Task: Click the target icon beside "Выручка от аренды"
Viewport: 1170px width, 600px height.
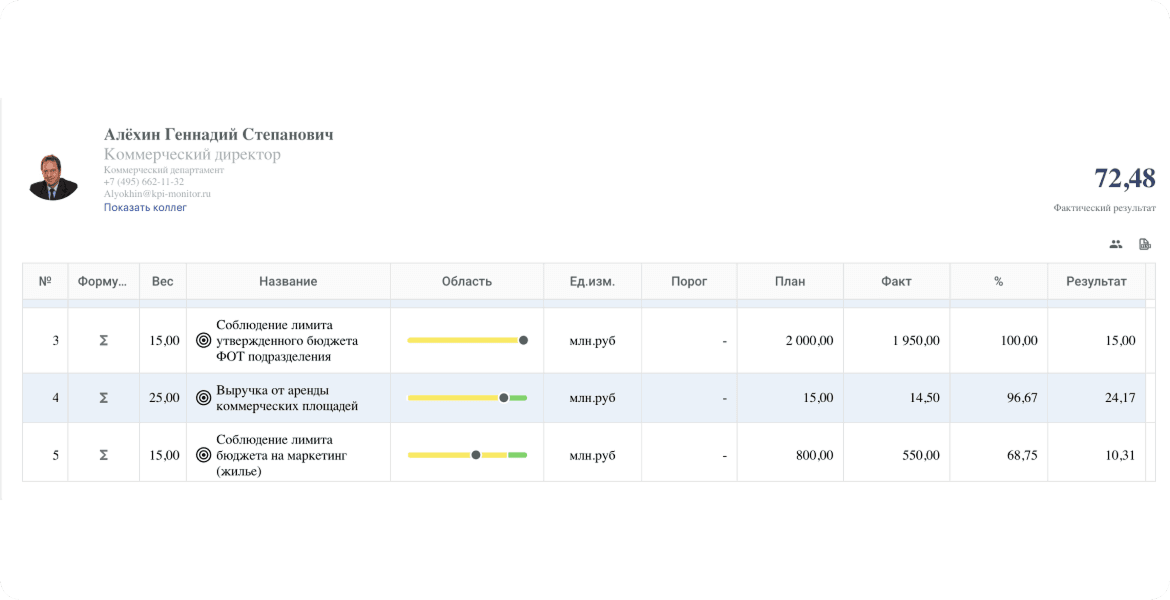Action: pyautogui.click(x=203, y=398)
